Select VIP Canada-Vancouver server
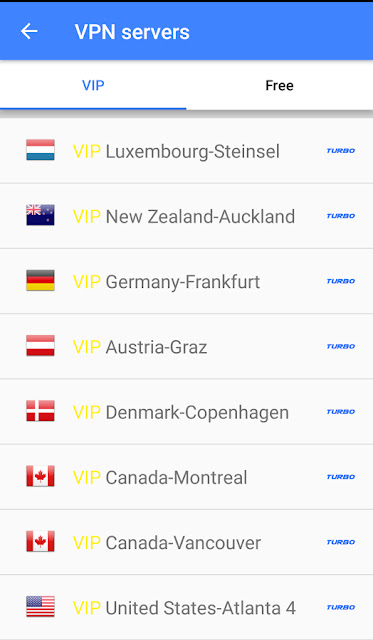 186,542
